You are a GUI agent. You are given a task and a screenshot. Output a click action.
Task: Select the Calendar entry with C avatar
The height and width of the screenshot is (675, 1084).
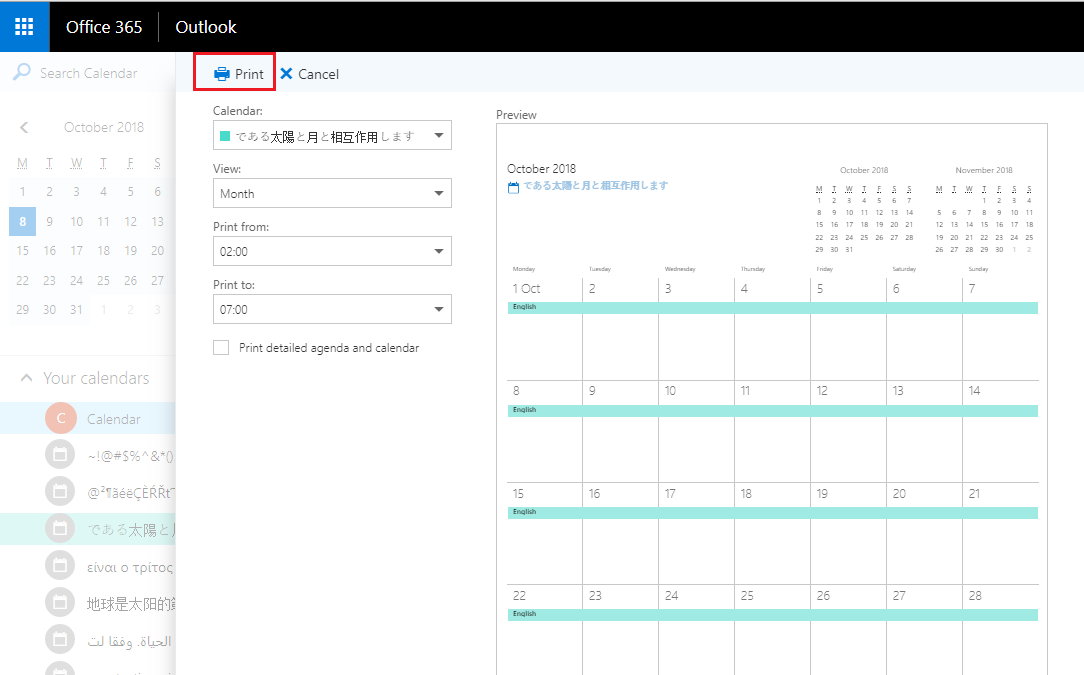click(x=88, y=419)
